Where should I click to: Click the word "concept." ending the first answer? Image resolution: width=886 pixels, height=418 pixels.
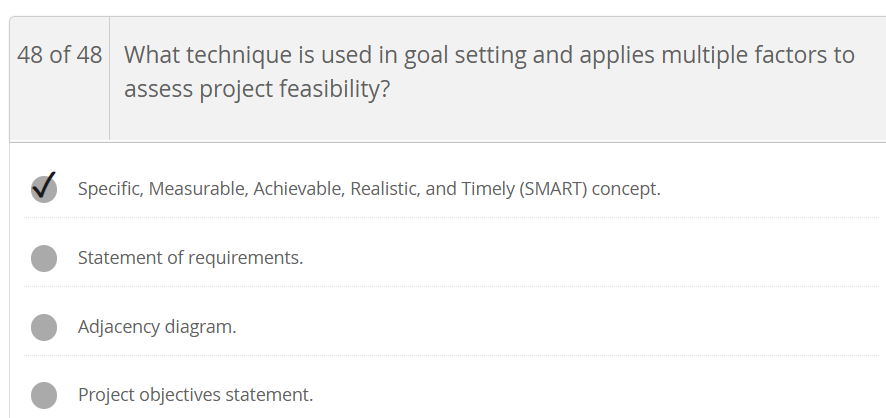pos(626,189)
